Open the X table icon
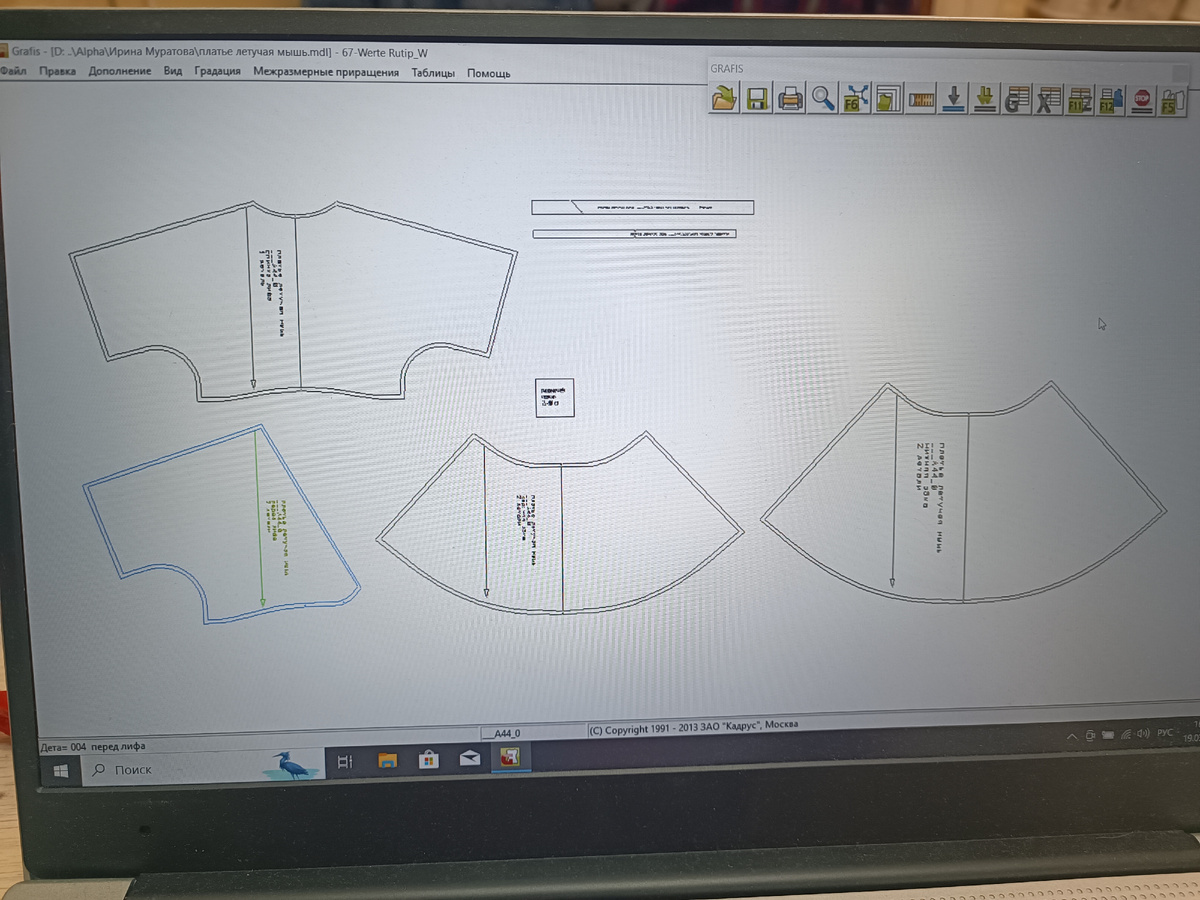Image resolution: width=1200 pixels, height=900 pixels. (1048, 100)
